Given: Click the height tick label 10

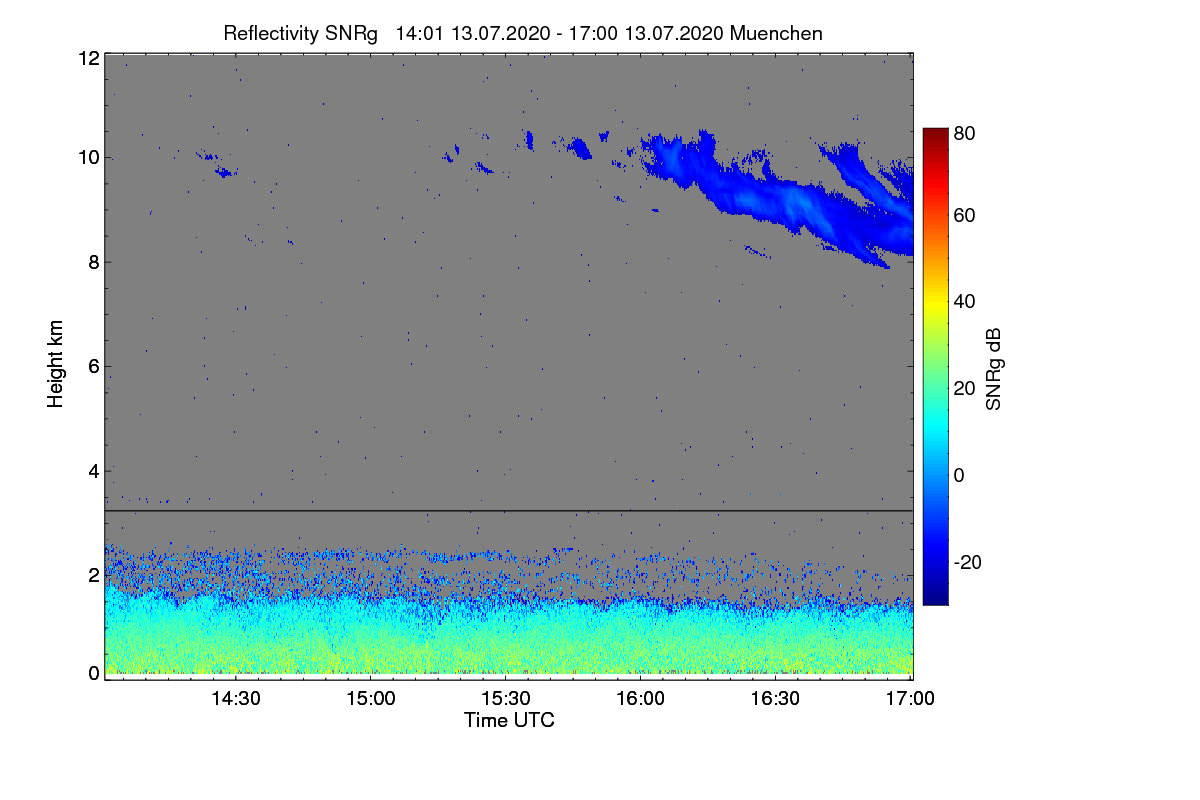Looking at the screenshot, I should point(89,158).
